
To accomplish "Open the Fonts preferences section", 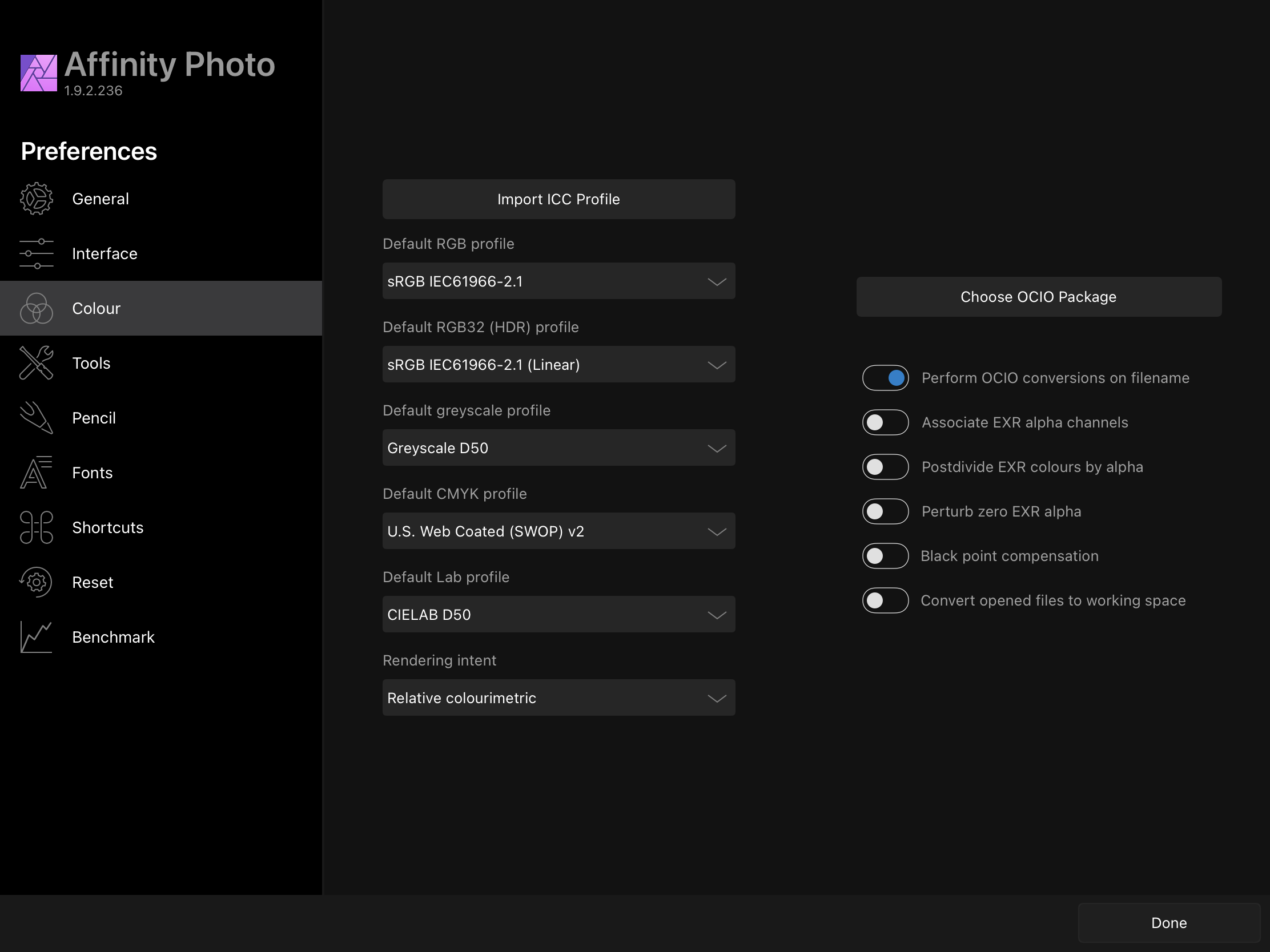I will click(161, 472).
